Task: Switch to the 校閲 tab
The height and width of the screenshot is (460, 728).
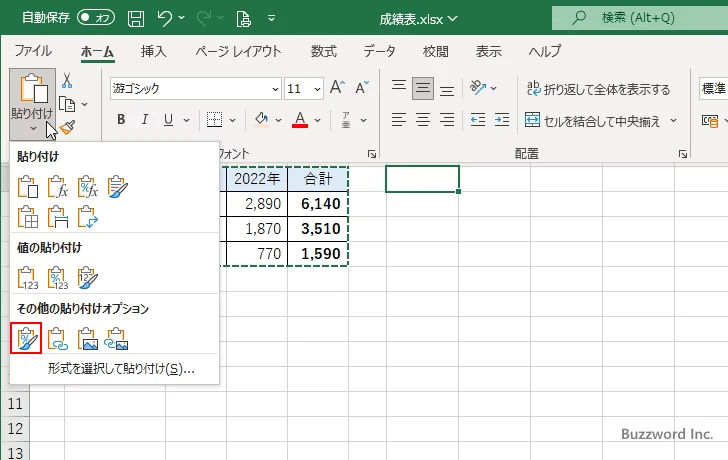Action: [x=436, y=51]
